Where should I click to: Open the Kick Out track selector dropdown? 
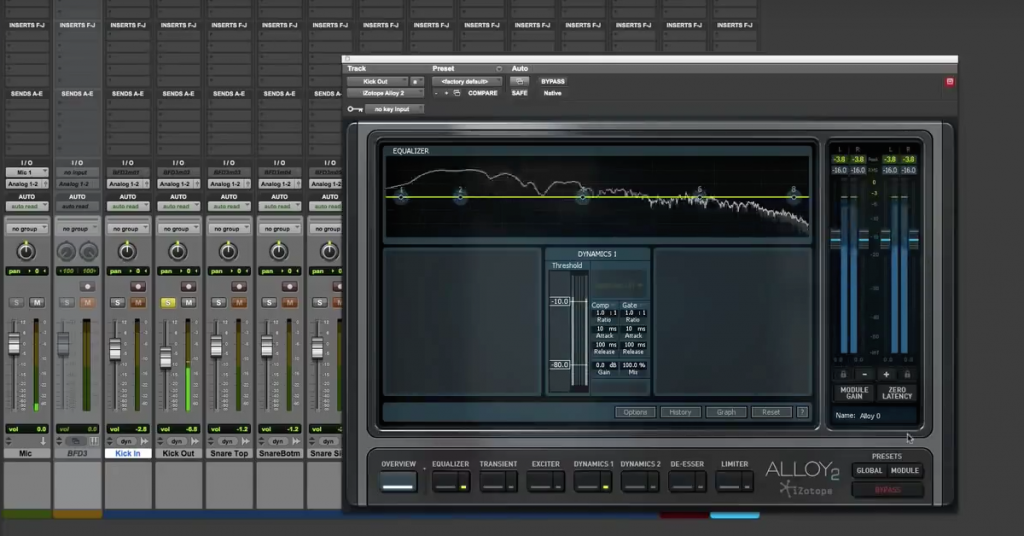point(376,82)
